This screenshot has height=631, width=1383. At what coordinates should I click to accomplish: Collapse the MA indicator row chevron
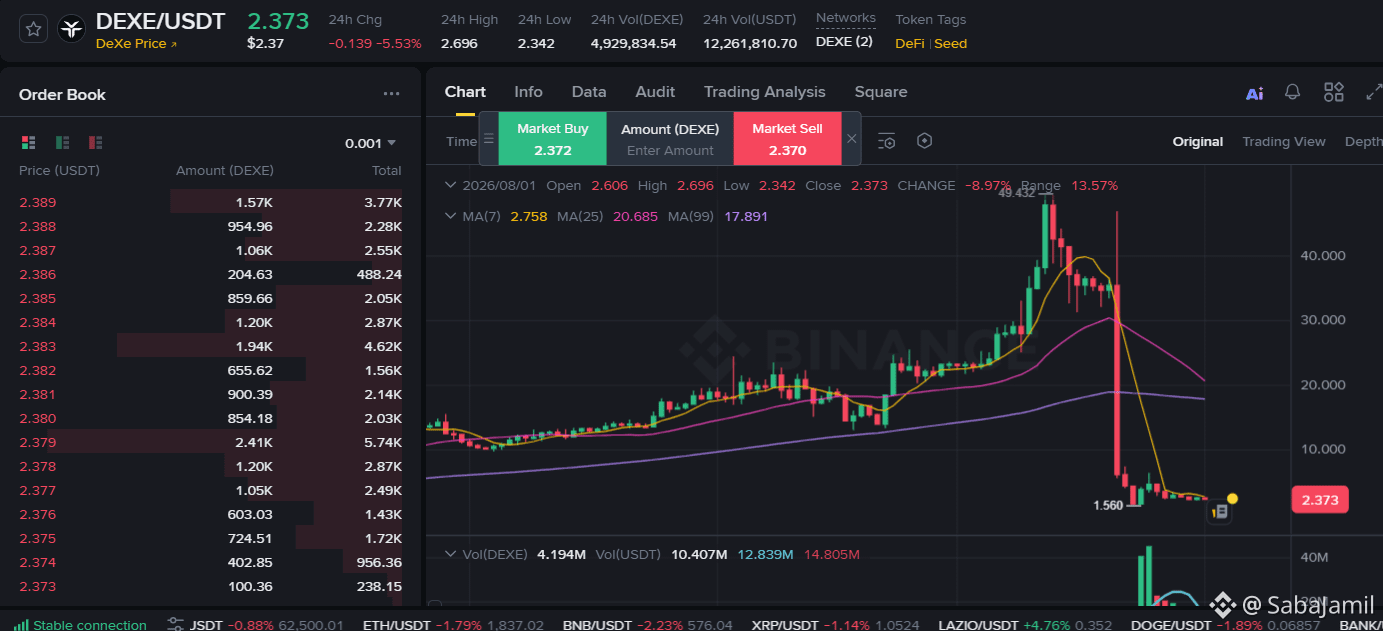click(x=451, y=216)
